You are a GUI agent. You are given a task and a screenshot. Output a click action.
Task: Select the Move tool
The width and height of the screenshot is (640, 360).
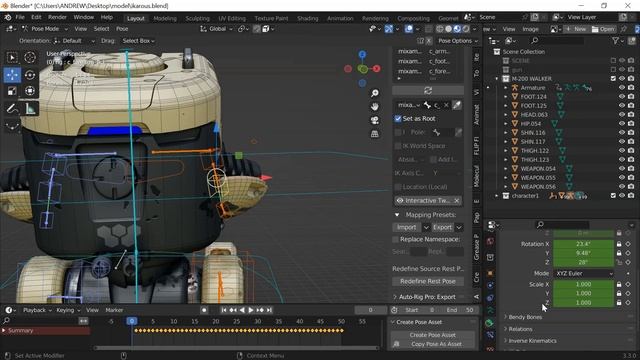12,75
